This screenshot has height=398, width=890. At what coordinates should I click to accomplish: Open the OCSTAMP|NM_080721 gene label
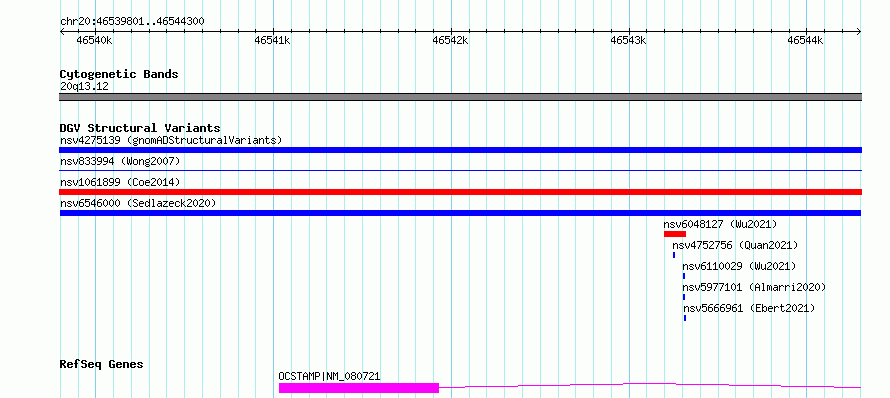tap(329, 376)
